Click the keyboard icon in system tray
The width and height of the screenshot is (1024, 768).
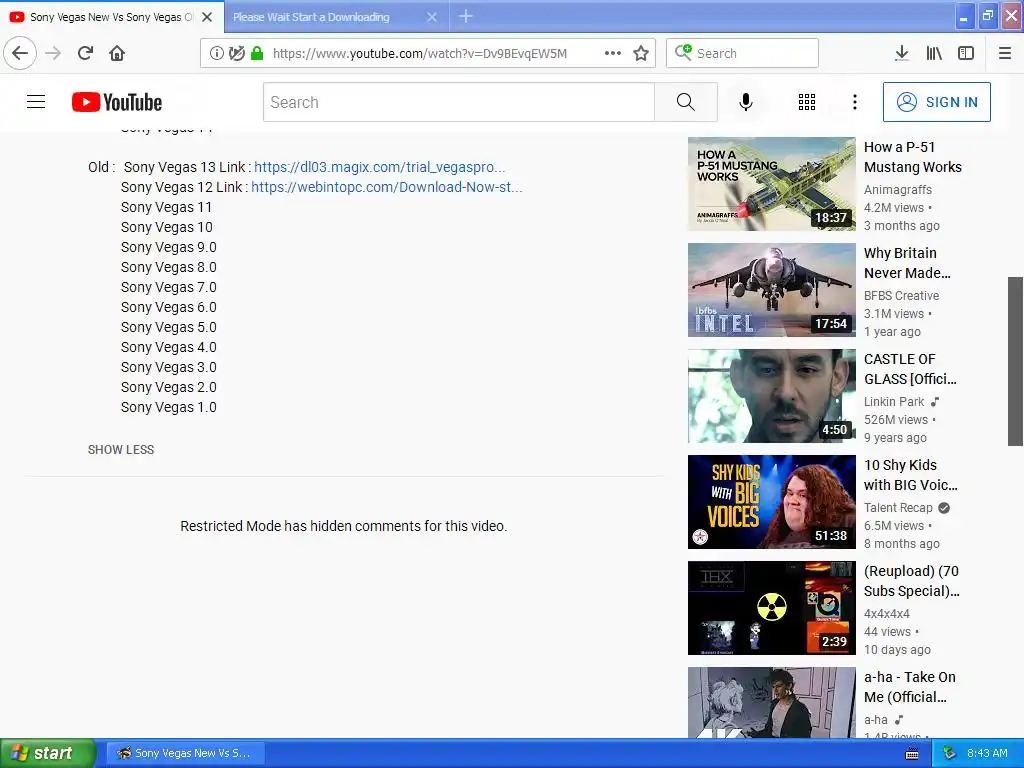[912, 754]
